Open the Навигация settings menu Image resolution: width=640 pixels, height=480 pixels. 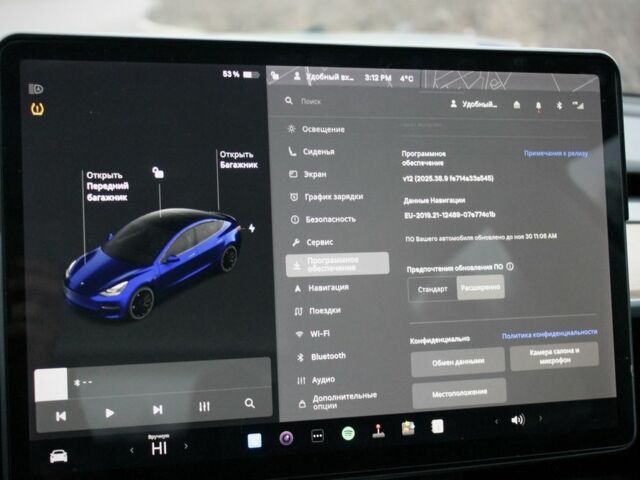[328, 287]
